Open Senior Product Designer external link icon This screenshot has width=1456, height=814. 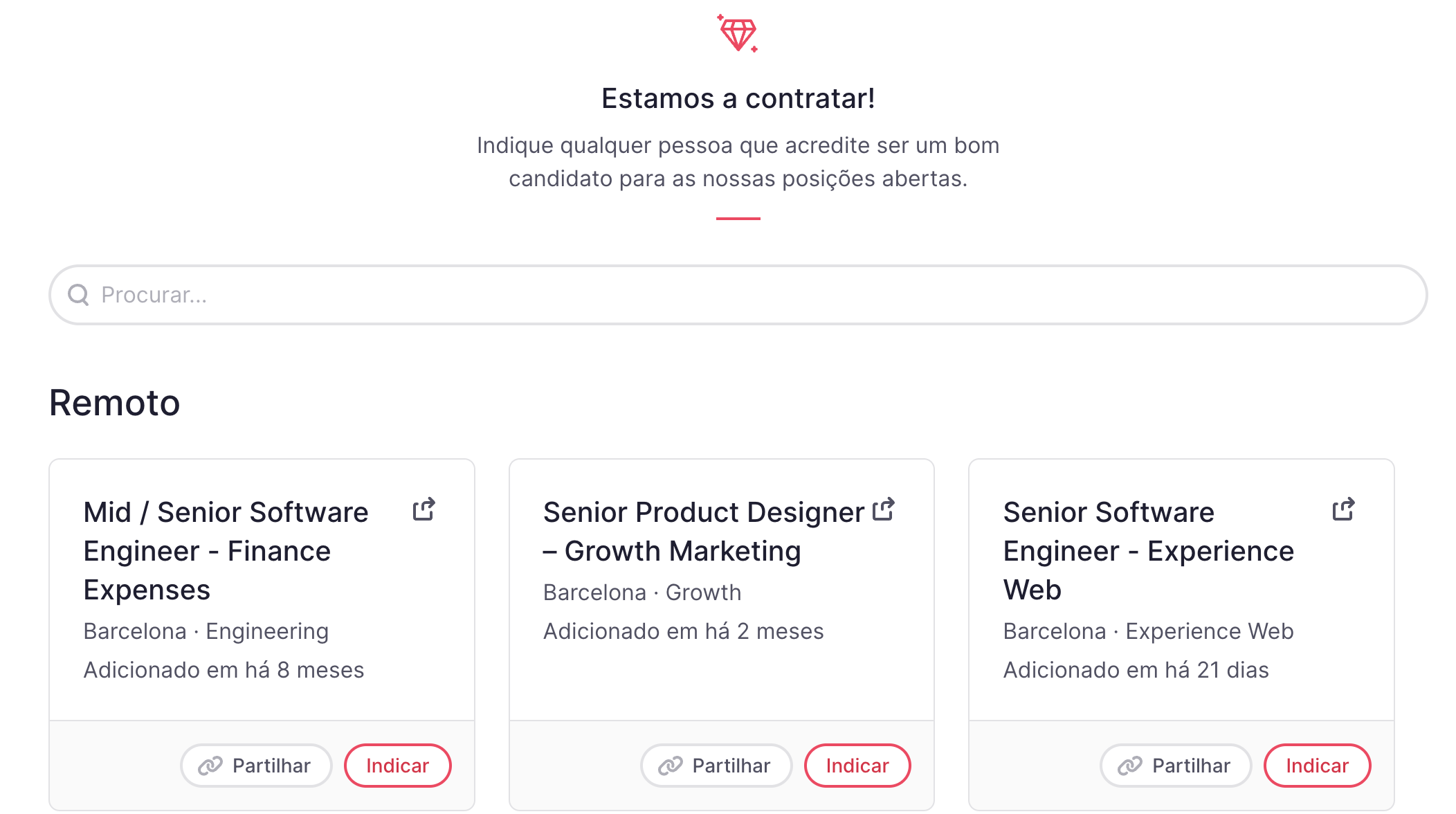(x=884, y=509)
